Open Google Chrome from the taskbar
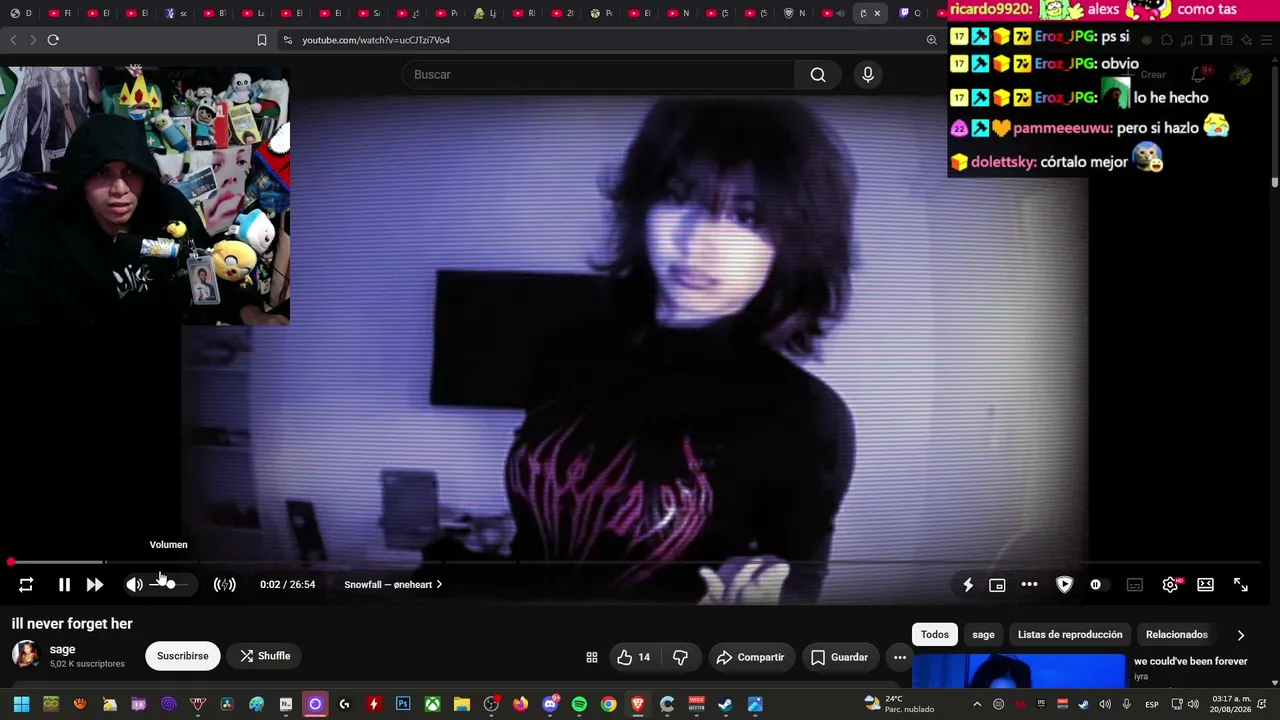The width and height of the screenshot is (1280, 720). coord(608,704)
